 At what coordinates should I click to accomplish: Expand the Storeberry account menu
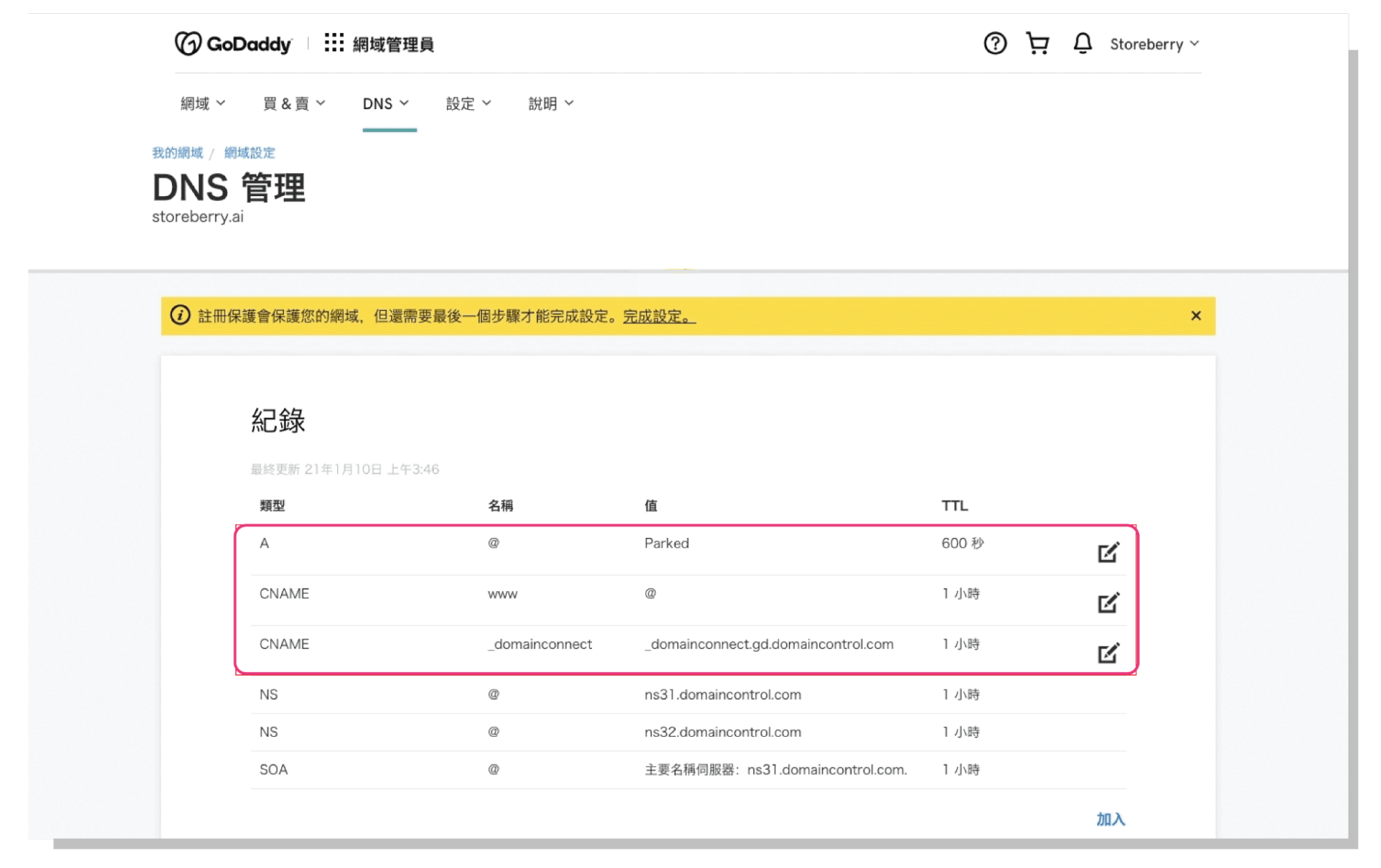coord(1154,44)
